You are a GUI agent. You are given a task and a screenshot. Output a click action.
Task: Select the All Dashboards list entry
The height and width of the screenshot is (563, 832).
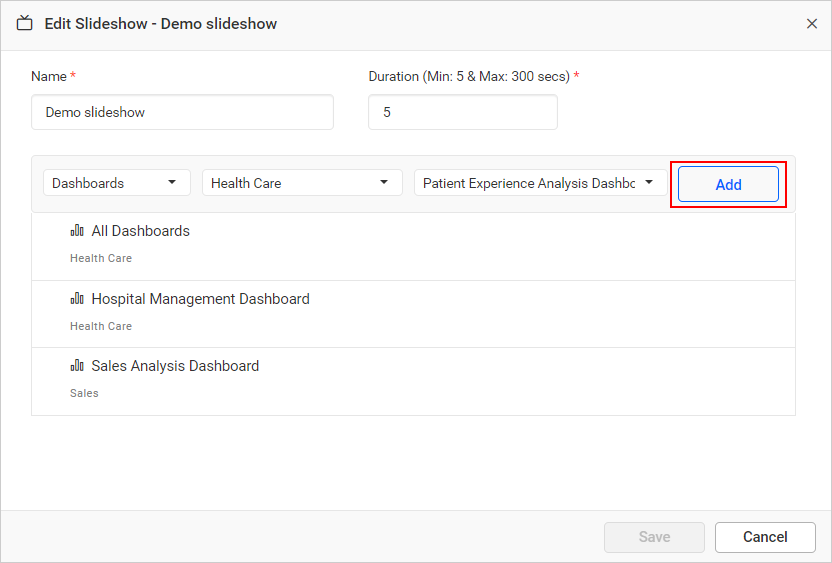[140, 231]
